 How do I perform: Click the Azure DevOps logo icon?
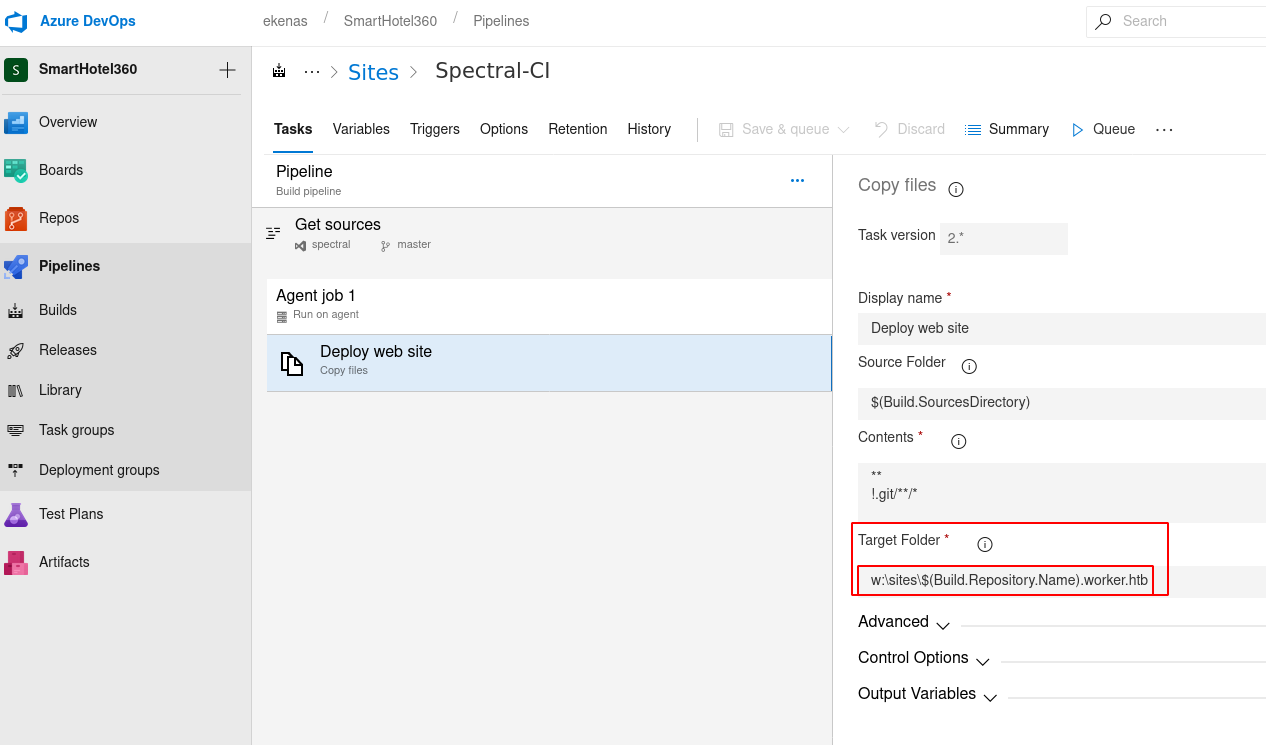(17, 21)
